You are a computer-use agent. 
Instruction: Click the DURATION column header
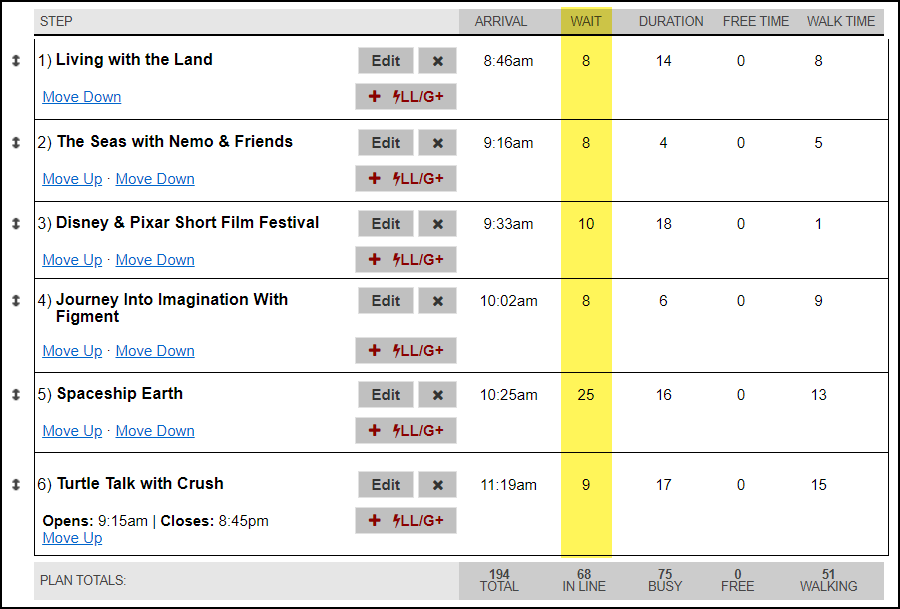(x=671, y=21)
